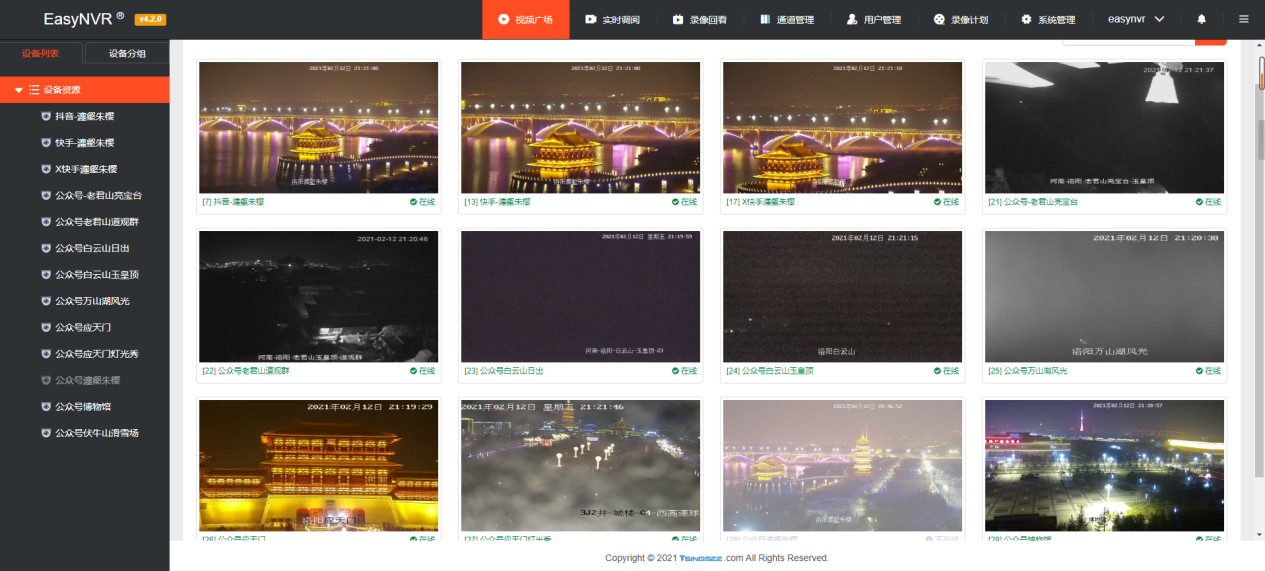Click camera icon beside 公众号白云山日出
The width and height of the screenshot is (1265, 571).
click(x=46, y=248)
